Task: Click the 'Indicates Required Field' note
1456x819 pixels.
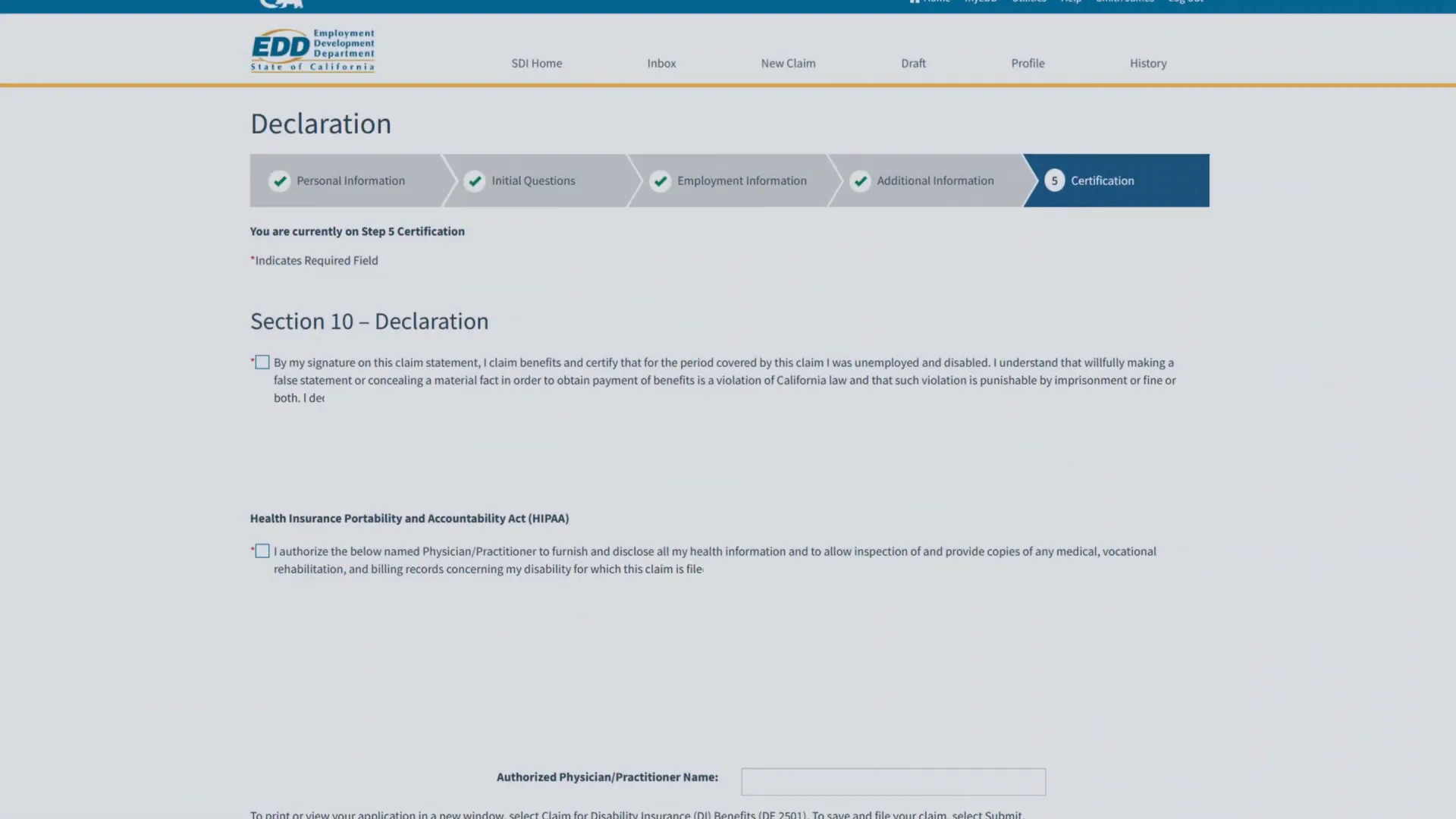Action: (314, 260)
